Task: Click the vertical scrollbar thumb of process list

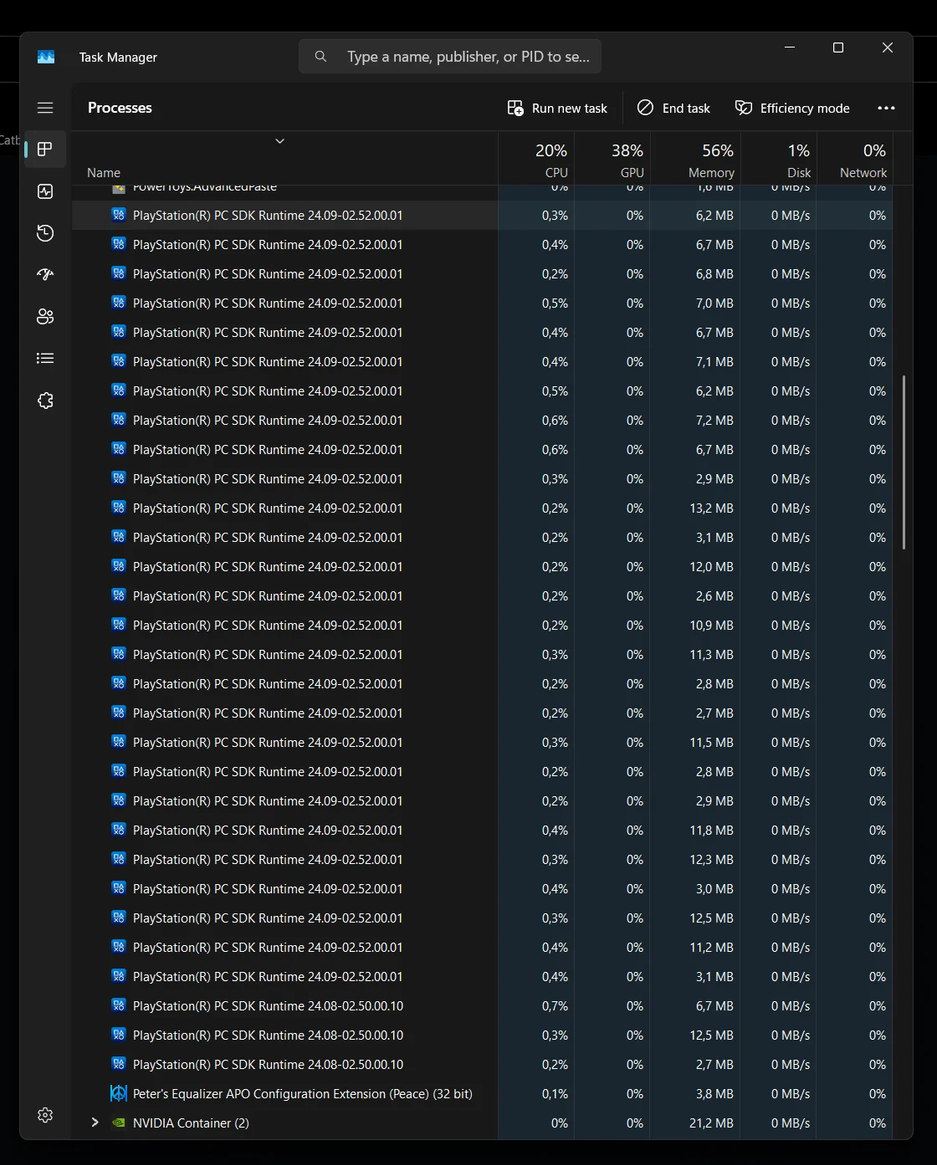Action: 904,462
